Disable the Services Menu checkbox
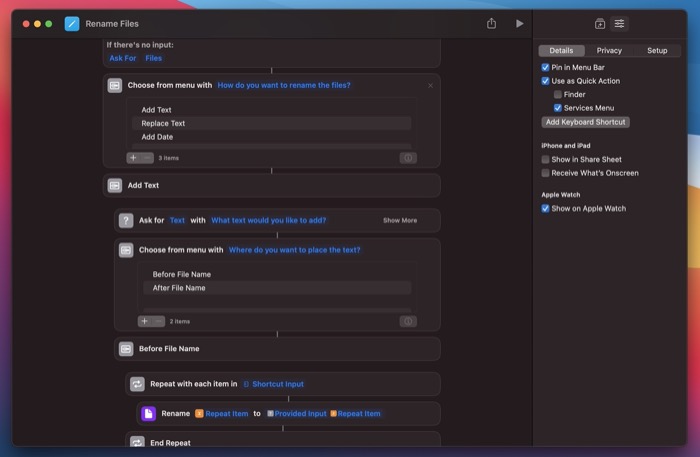Screen dimensions: 700x457 [x=558, y=108]
